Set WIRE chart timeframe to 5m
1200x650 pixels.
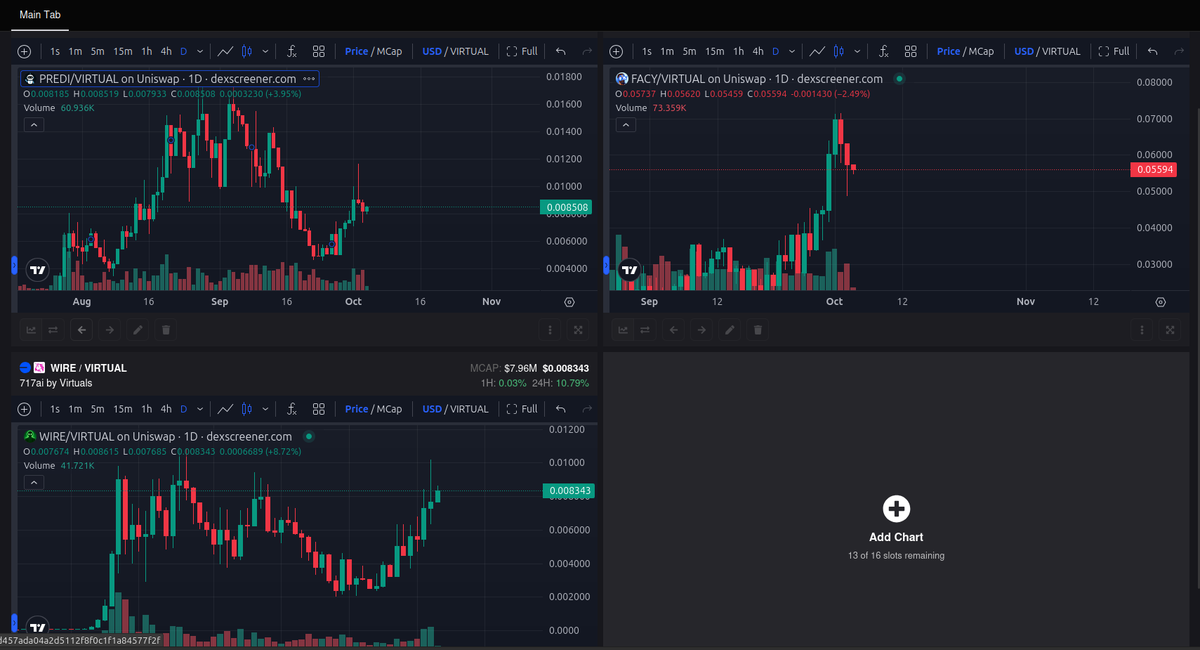point(97,409)
